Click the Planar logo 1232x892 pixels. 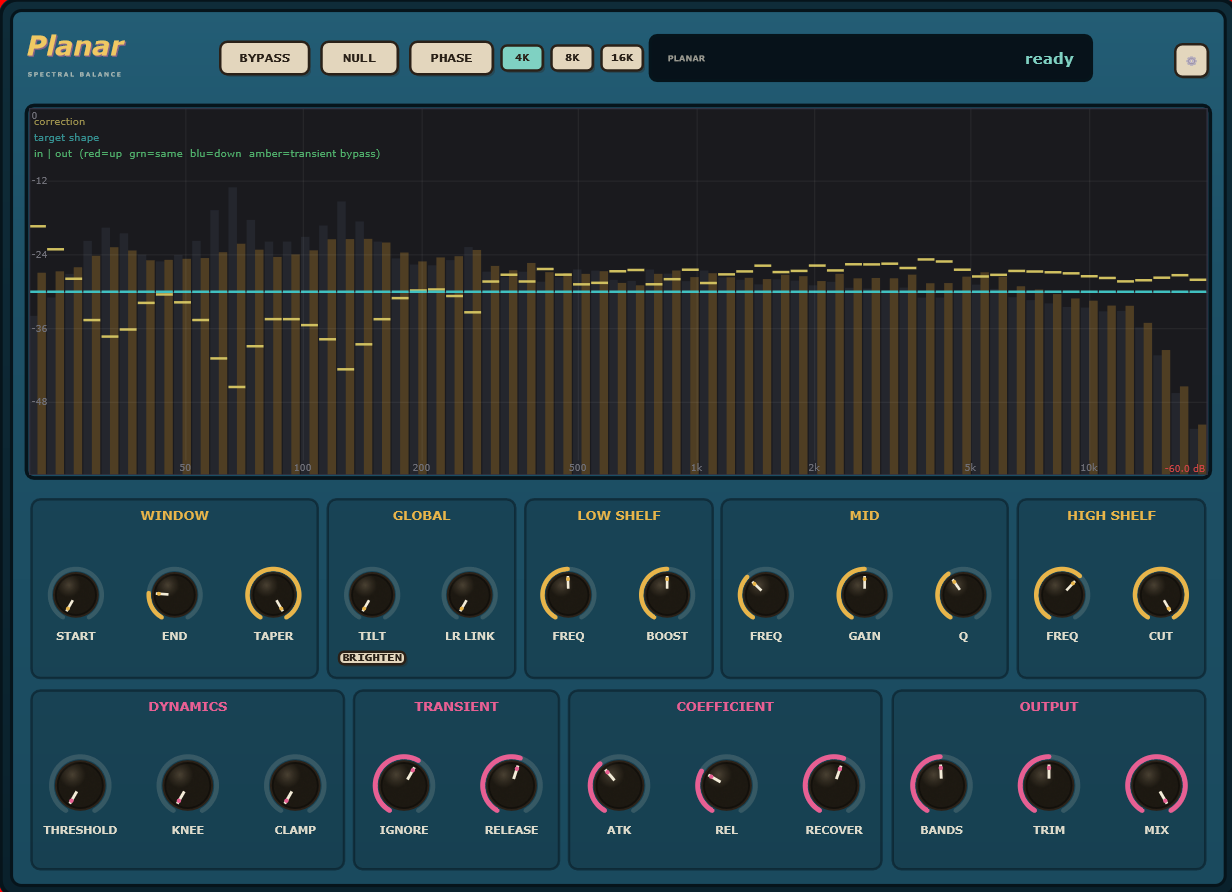pyautogui.click(x=76, y=47)
